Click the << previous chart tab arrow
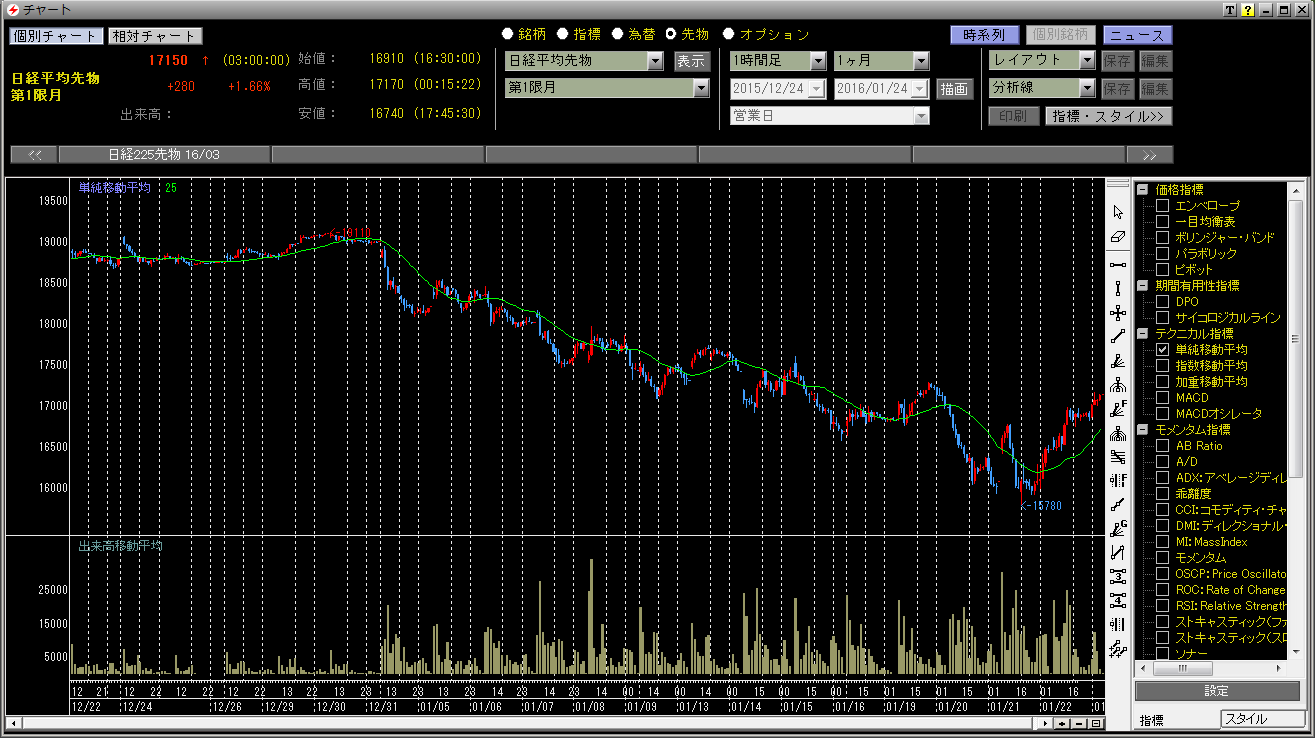The width and height of the screenshot is (1315, 738). pos(34,154)
